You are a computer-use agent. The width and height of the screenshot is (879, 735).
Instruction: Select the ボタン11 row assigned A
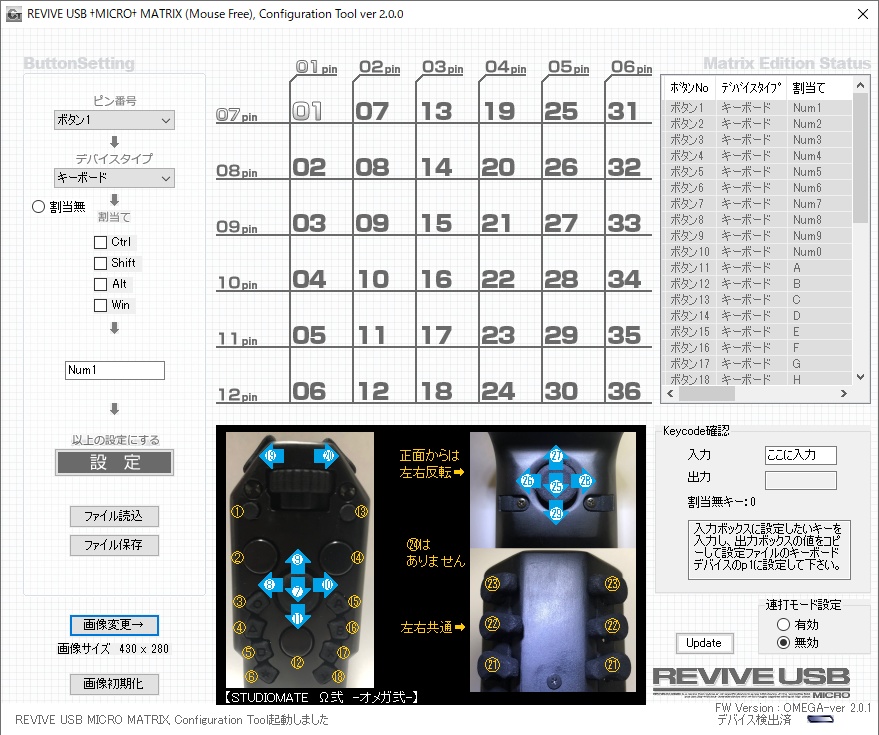(758, 268)
